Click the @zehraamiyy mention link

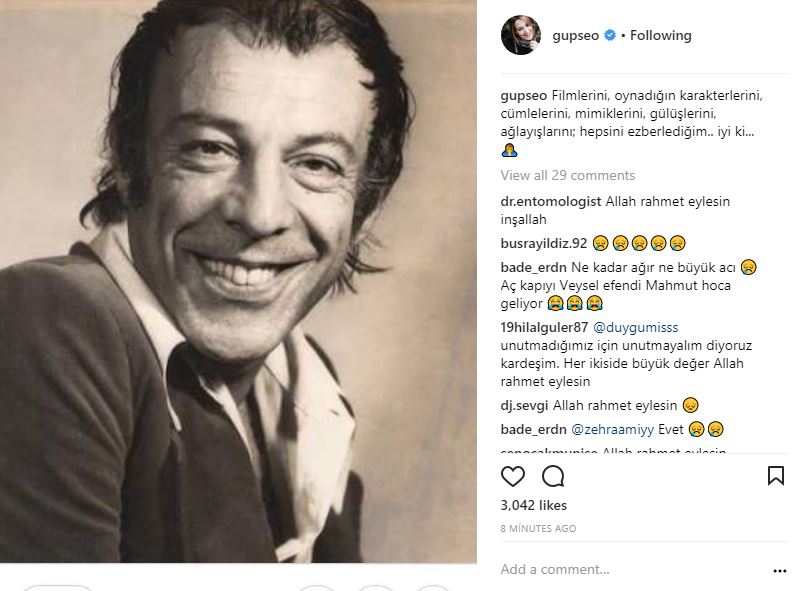[x=610, y=429]
